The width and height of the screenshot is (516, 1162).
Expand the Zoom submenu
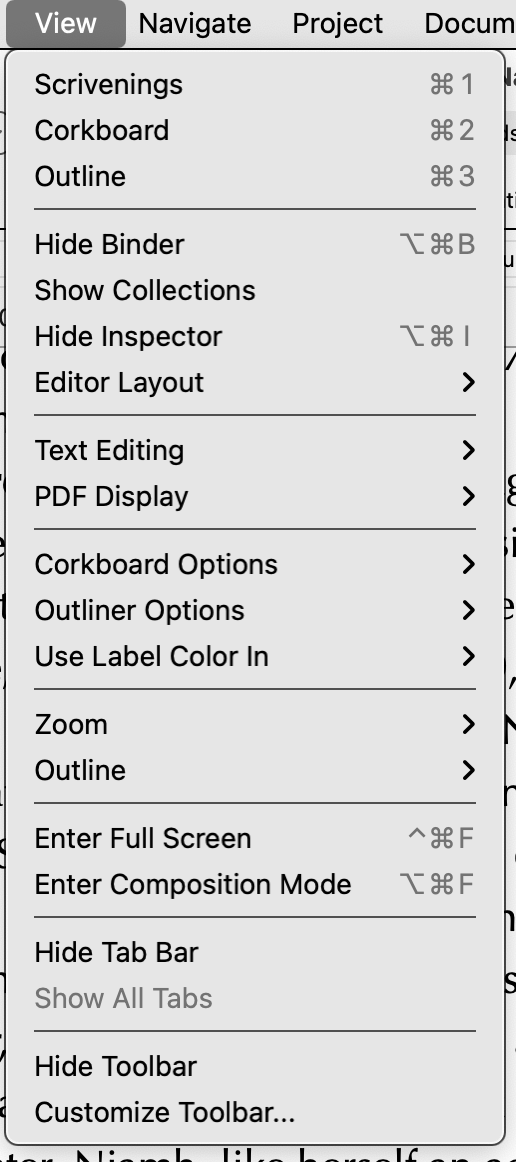(x=255, y=725)
